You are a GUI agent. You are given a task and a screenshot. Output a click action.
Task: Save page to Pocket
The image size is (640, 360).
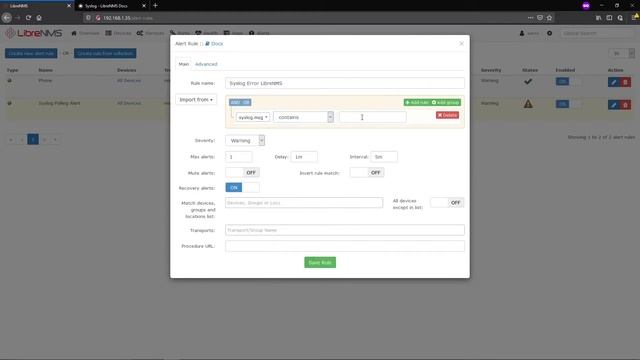[540, 18]
